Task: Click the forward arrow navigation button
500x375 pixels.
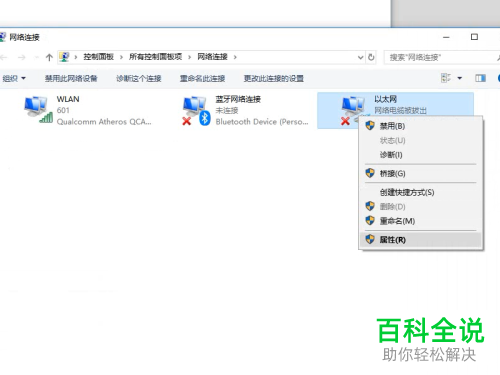Action: [22, 57]
